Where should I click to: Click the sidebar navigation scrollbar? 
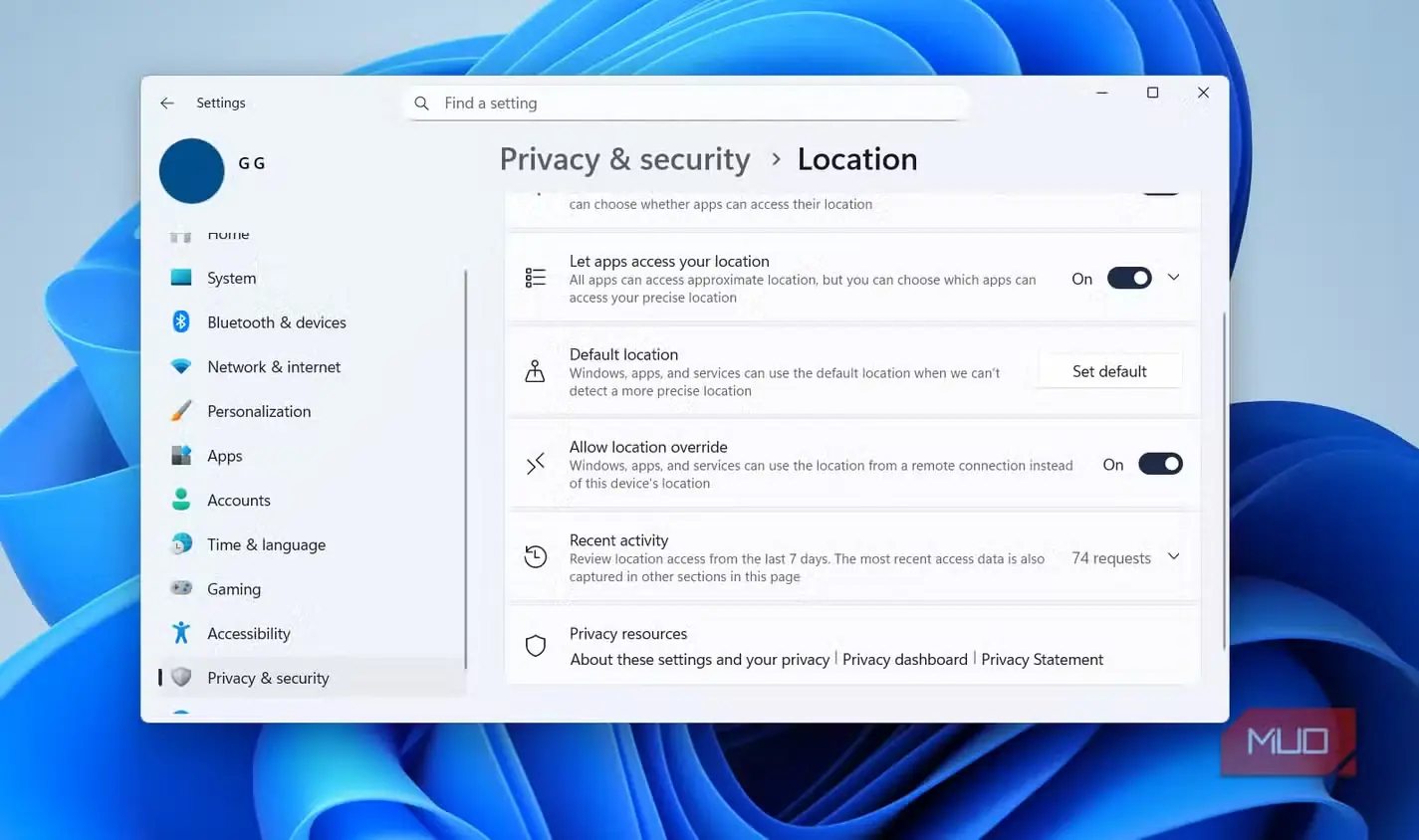[x=465, y=468]
